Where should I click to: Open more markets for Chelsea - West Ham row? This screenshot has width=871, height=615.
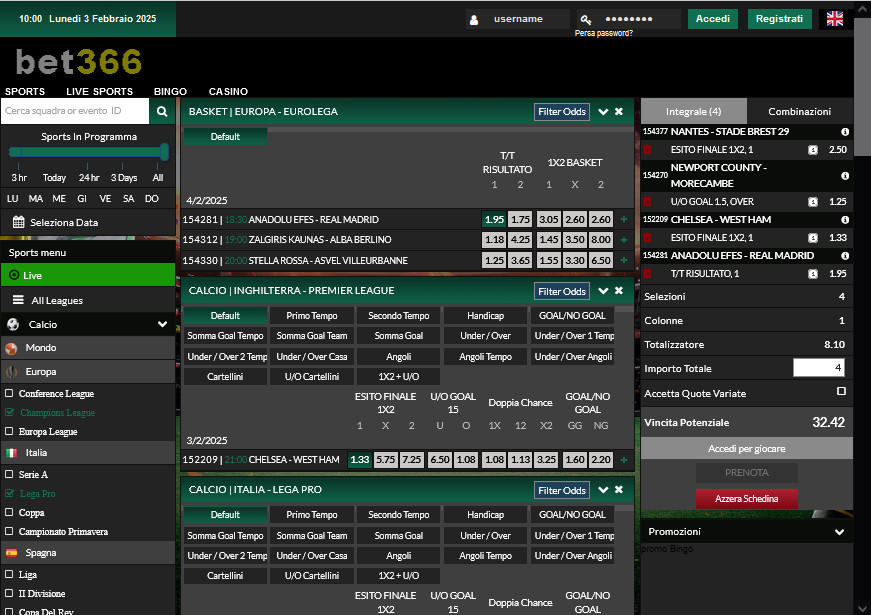click(x=624, y=460)
